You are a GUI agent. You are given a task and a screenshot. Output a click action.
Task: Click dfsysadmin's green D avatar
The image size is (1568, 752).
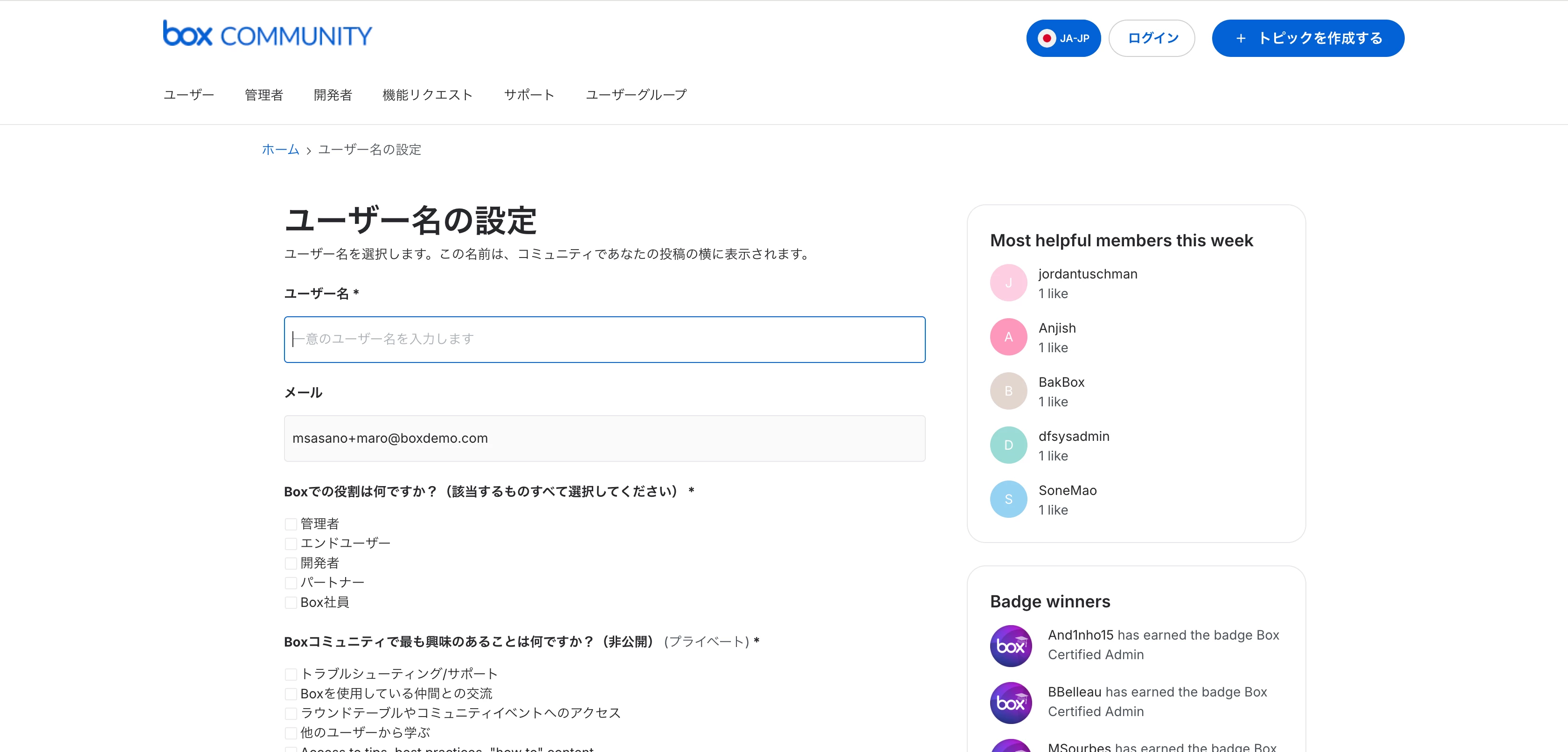1008,446
